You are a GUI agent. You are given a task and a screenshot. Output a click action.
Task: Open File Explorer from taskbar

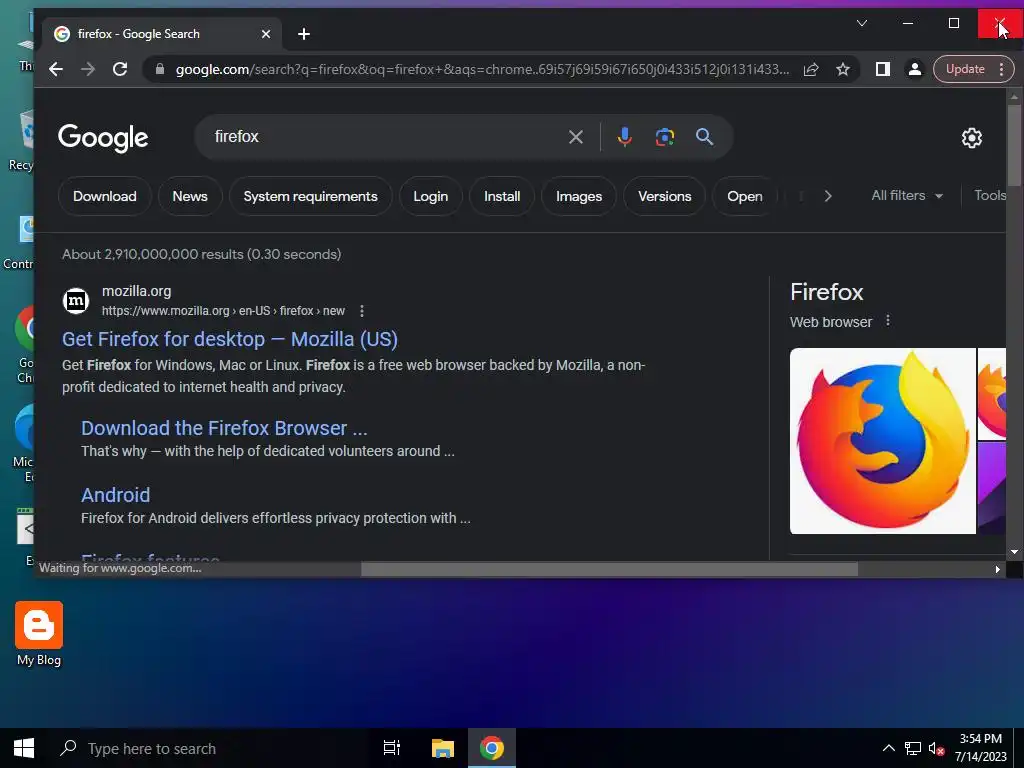(443, 748)
